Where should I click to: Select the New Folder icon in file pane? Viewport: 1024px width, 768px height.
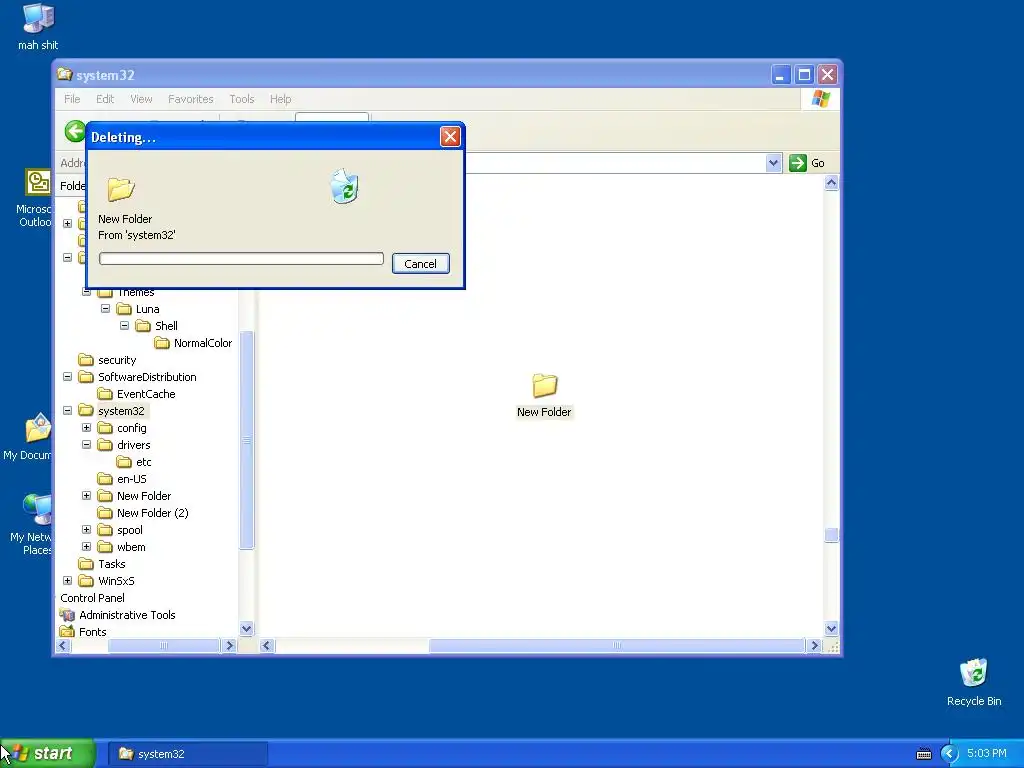tap(544, 385)
